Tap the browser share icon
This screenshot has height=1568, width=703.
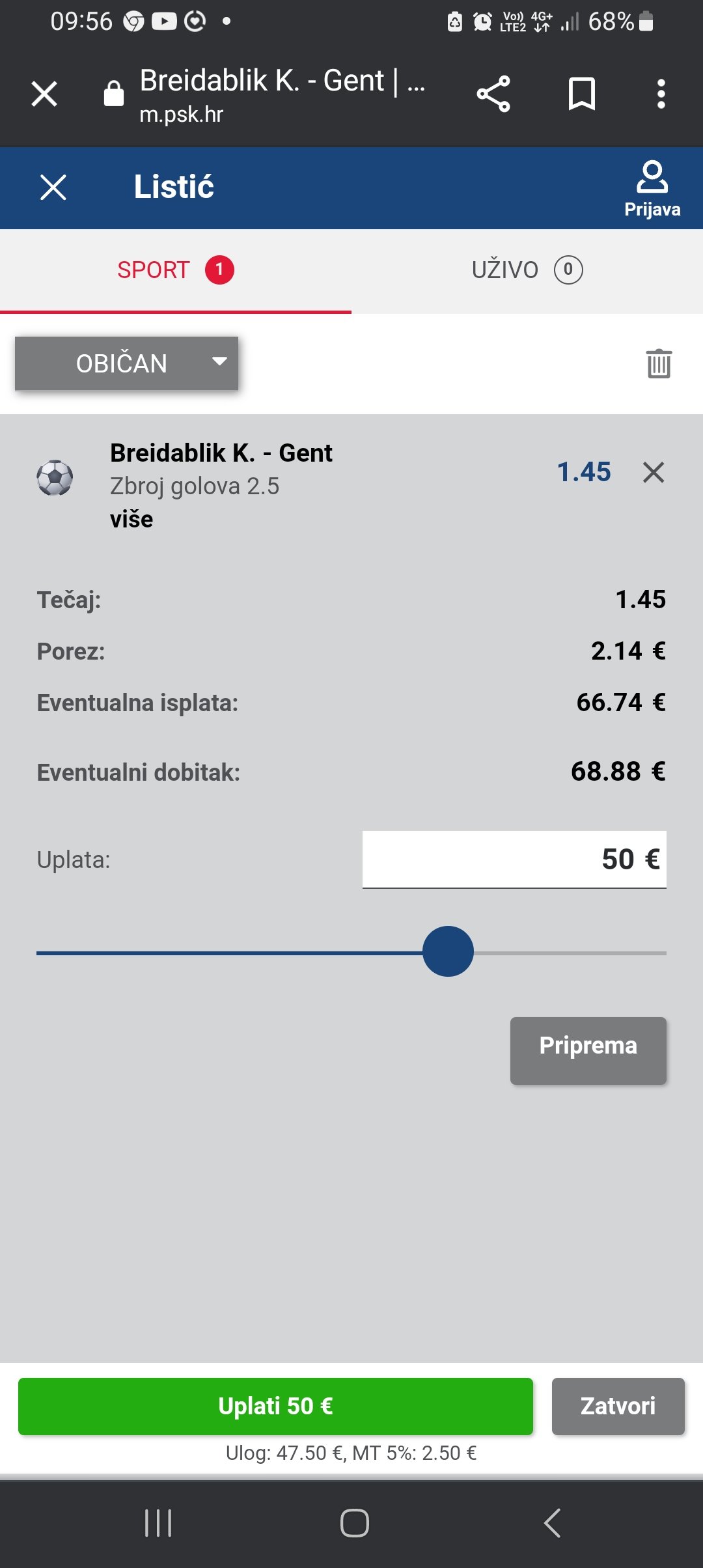(x=493, y=94)
